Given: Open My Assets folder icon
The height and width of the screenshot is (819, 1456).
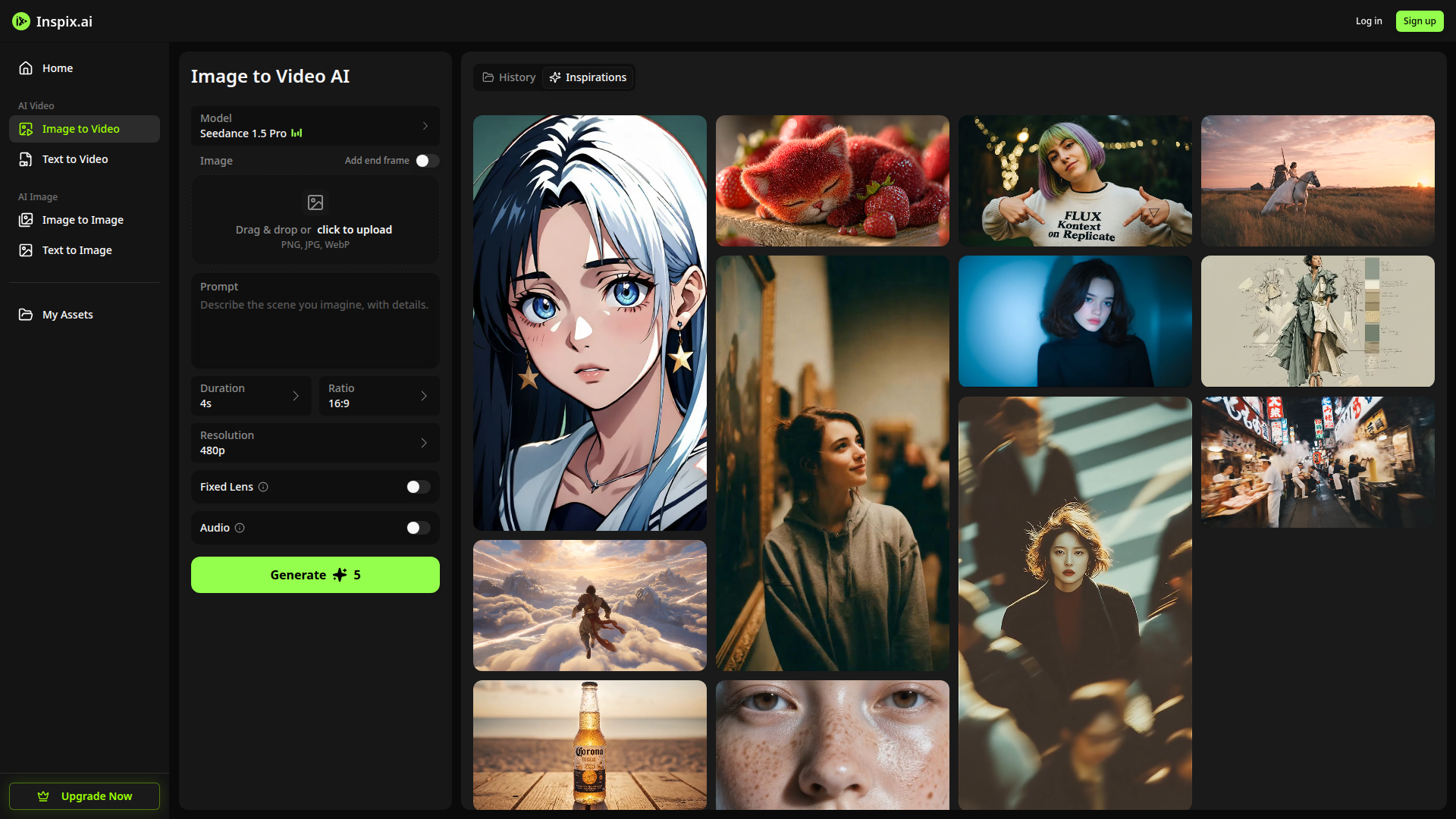Looking at the screenshot, I should [x=26, y=315].
